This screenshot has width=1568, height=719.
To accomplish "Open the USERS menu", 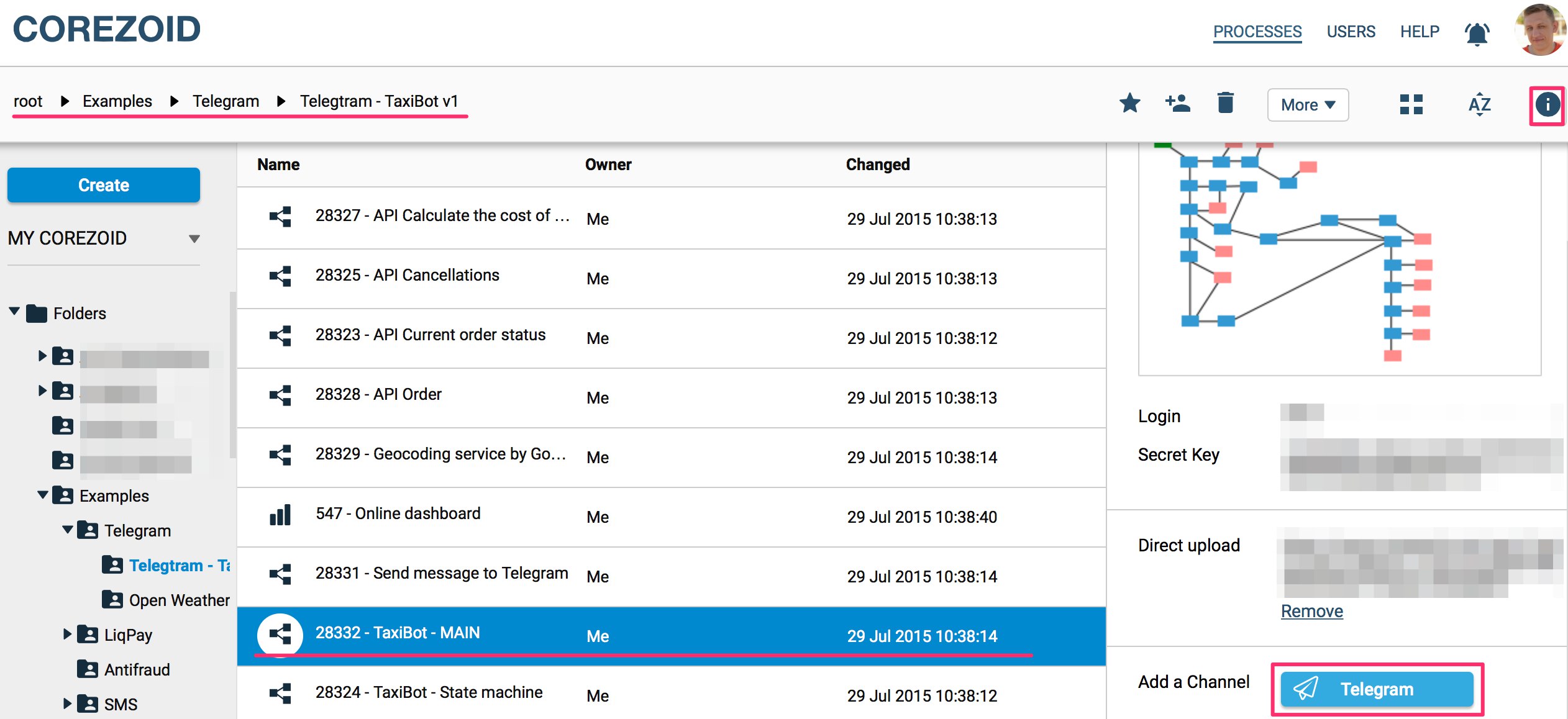I will coord(1351,32).
